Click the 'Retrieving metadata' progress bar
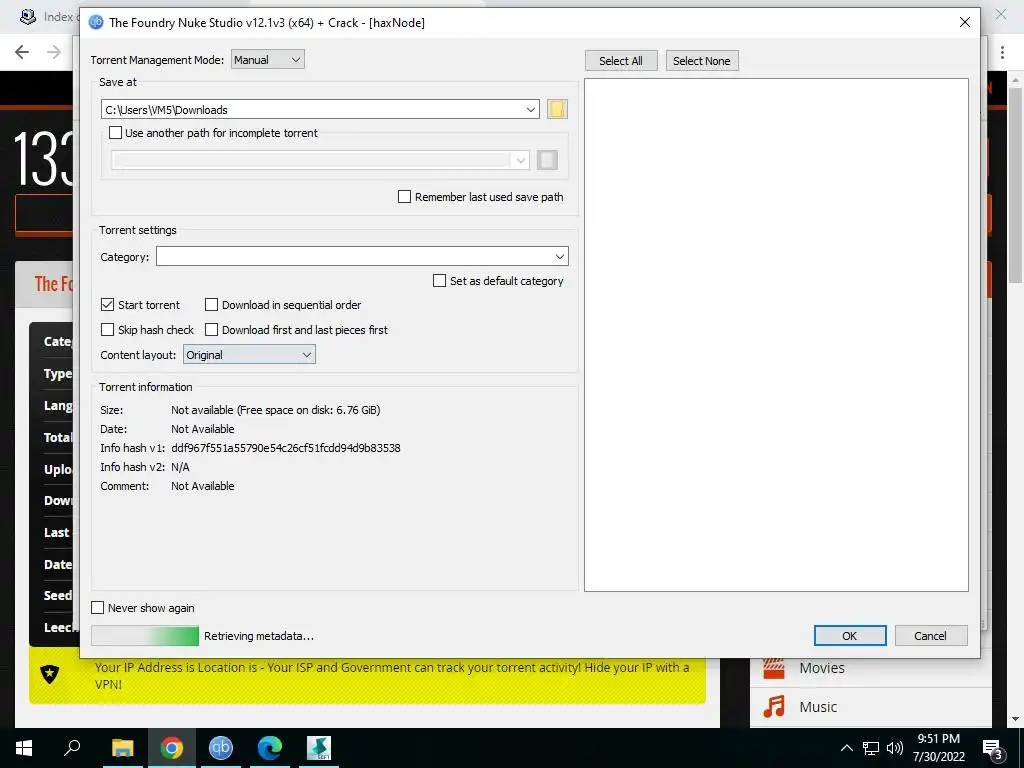 coord(145,635)
